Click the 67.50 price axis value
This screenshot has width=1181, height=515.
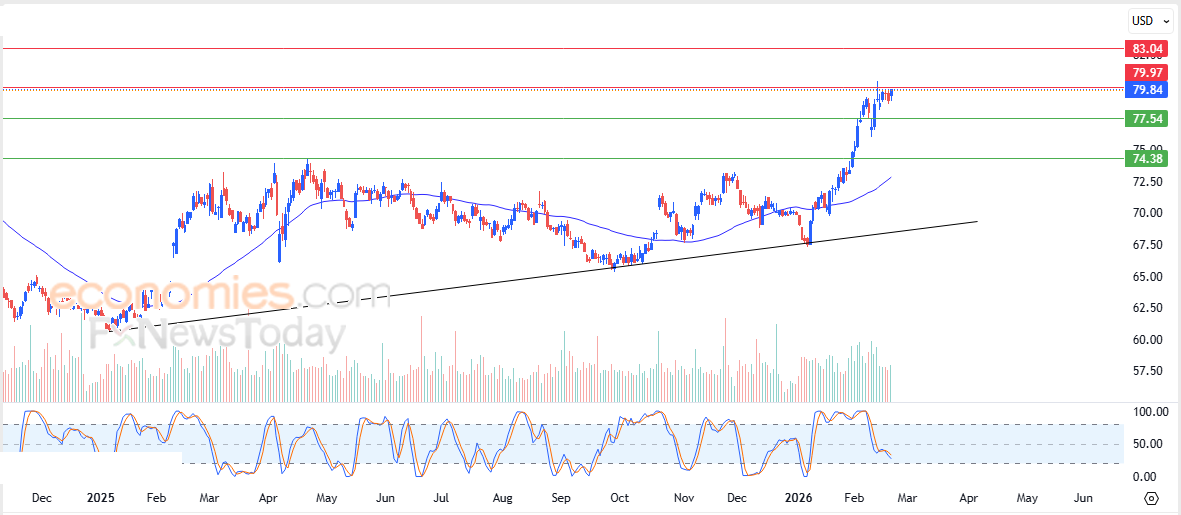click(x=1147, y=245)
